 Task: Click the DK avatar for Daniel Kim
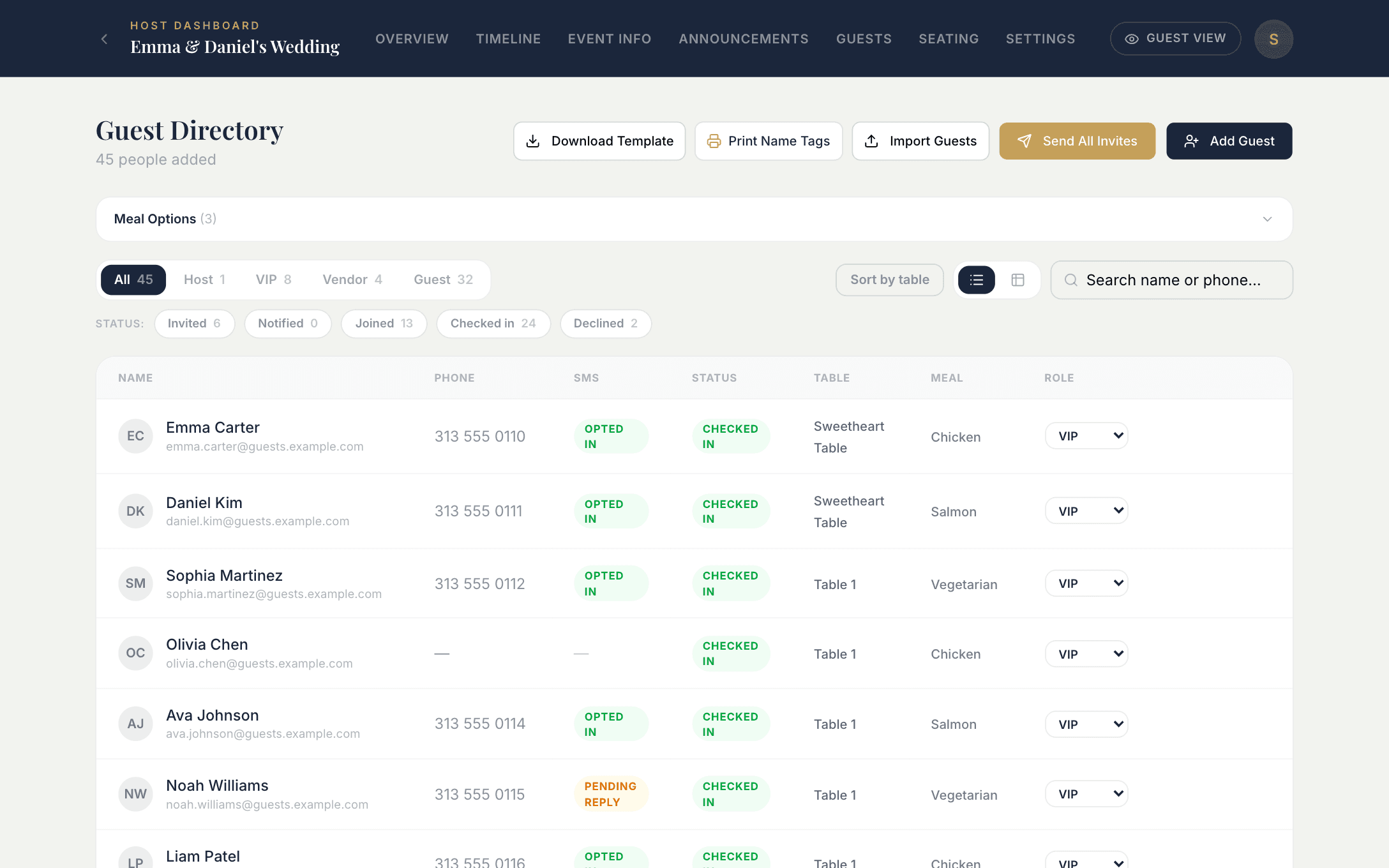coord(135,511)
